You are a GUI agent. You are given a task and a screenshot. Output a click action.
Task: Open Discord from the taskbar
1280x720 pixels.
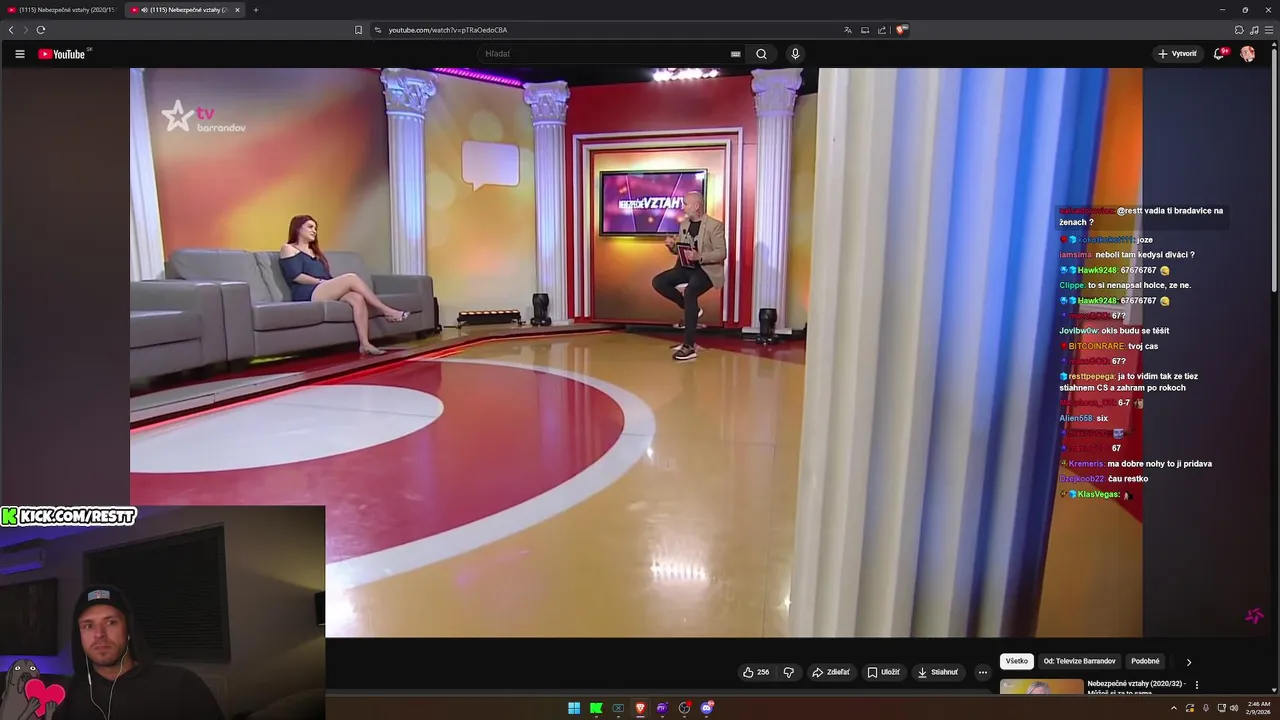pyautogui.click(x=707, y=708)
